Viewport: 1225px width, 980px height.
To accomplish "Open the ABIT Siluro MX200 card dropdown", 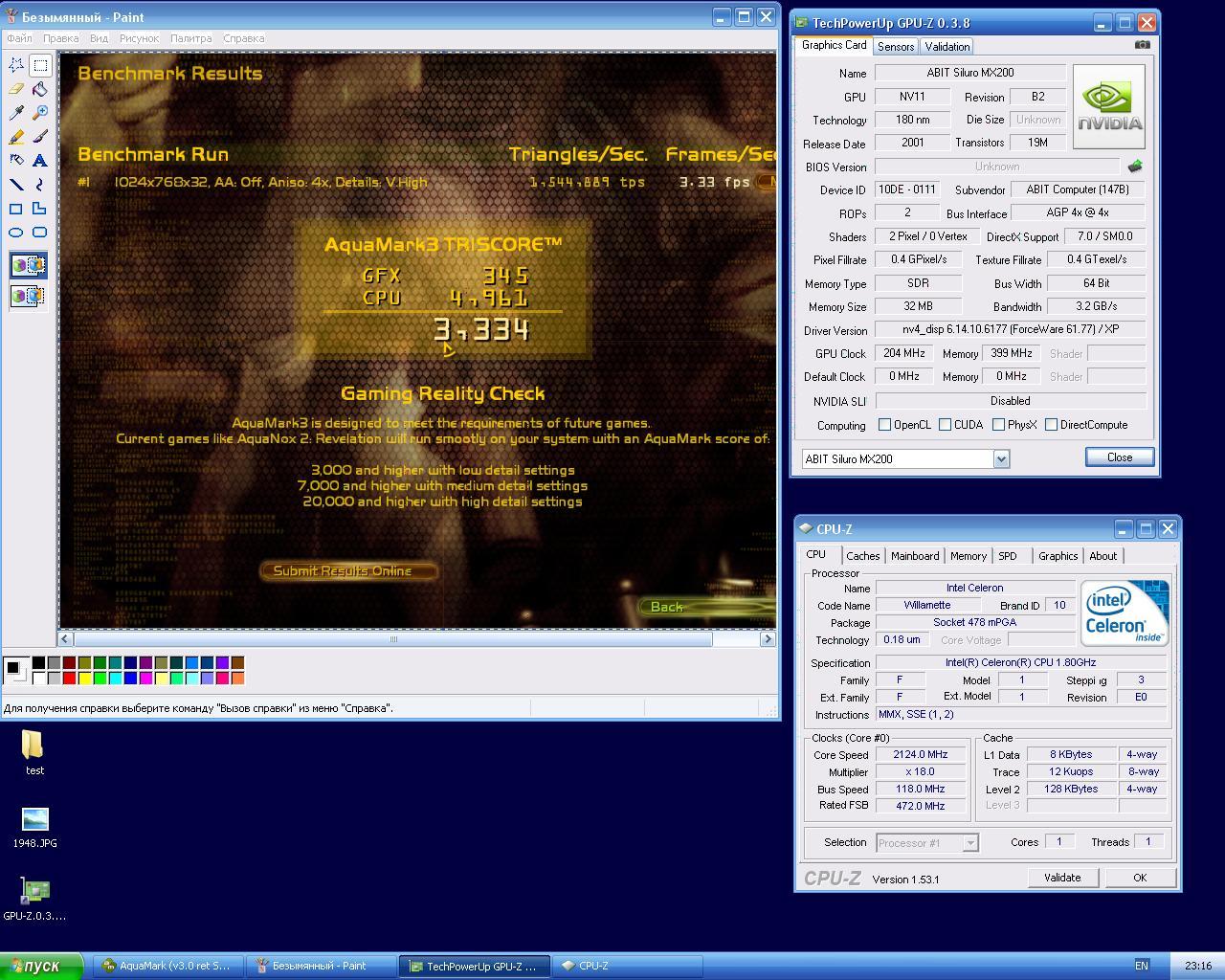I will pos(1001,459).
